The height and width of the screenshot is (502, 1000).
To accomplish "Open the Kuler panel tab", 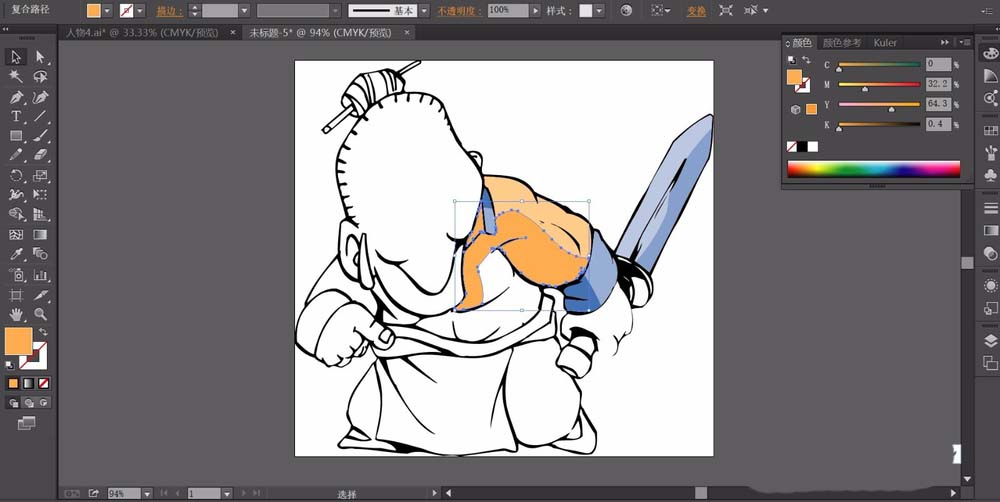I will click(885, 43).
